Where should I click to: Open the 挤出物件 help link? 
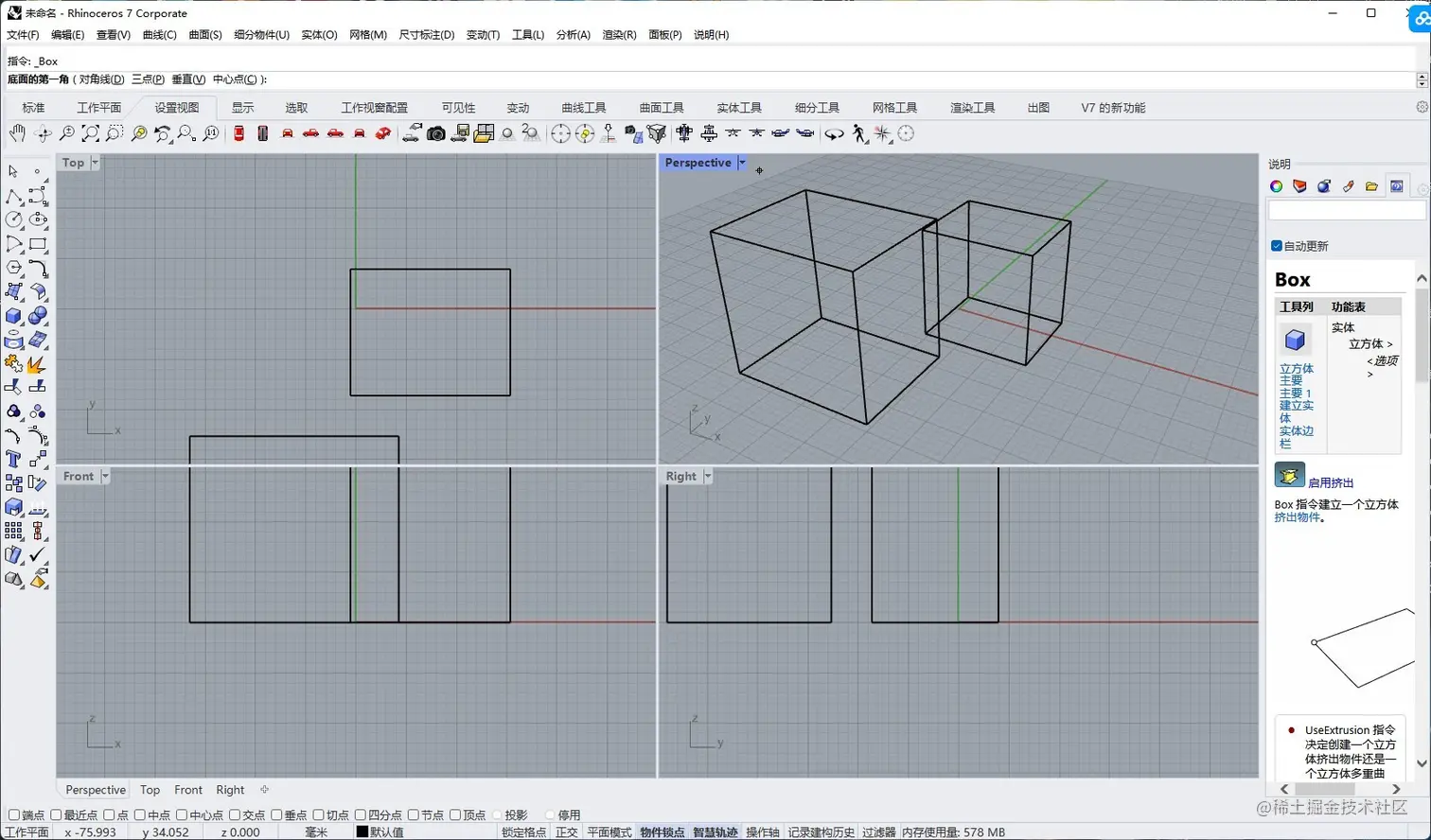click(1297, 517)
